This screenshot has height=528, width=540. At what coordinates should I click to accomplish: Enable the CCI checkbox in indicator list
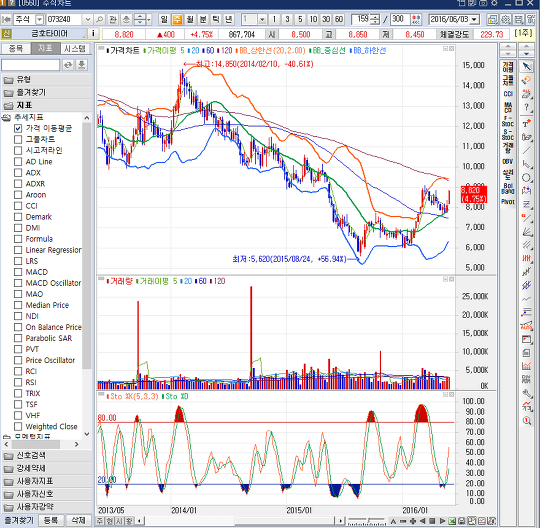[18, 206]
